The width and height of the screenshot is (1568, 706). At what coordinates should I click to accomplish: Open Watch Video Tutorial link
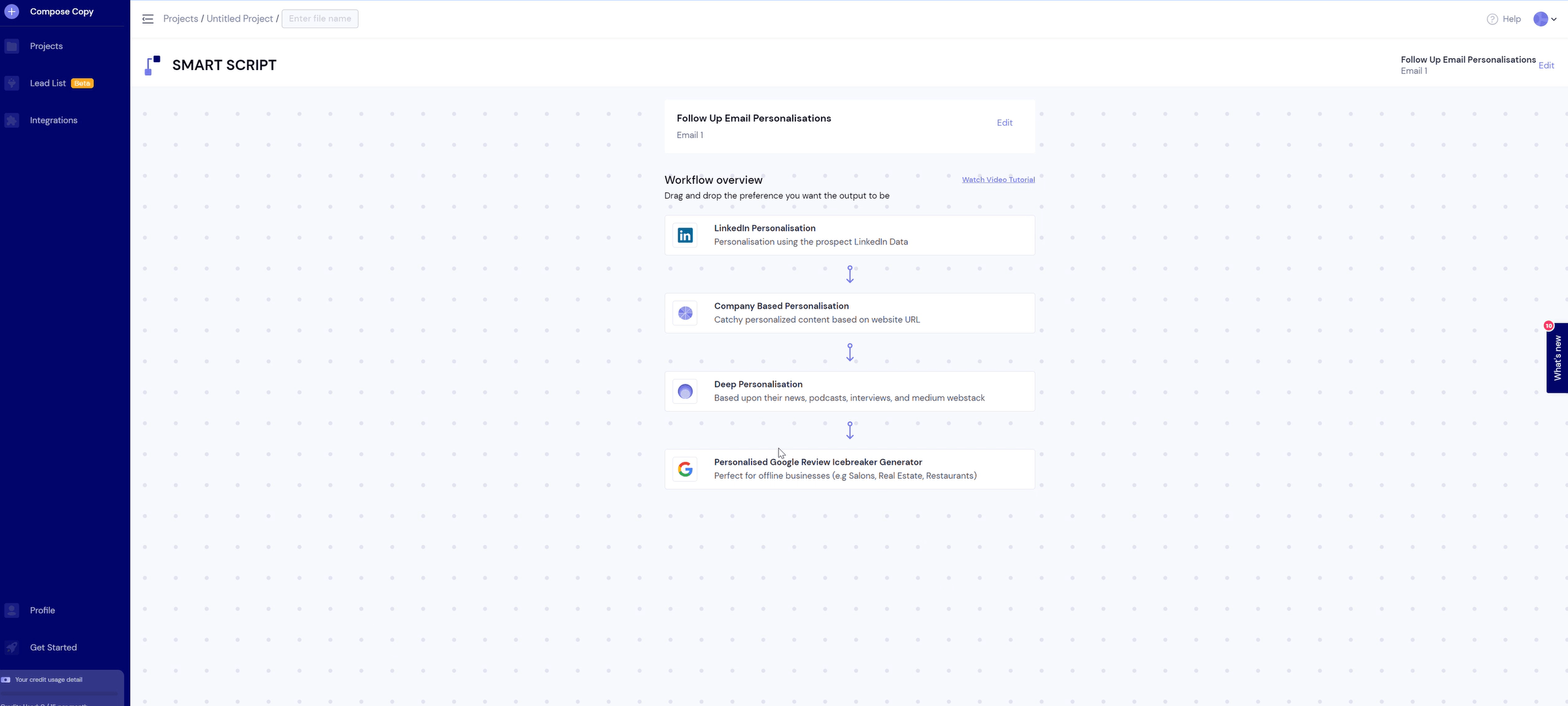[998, 179]
